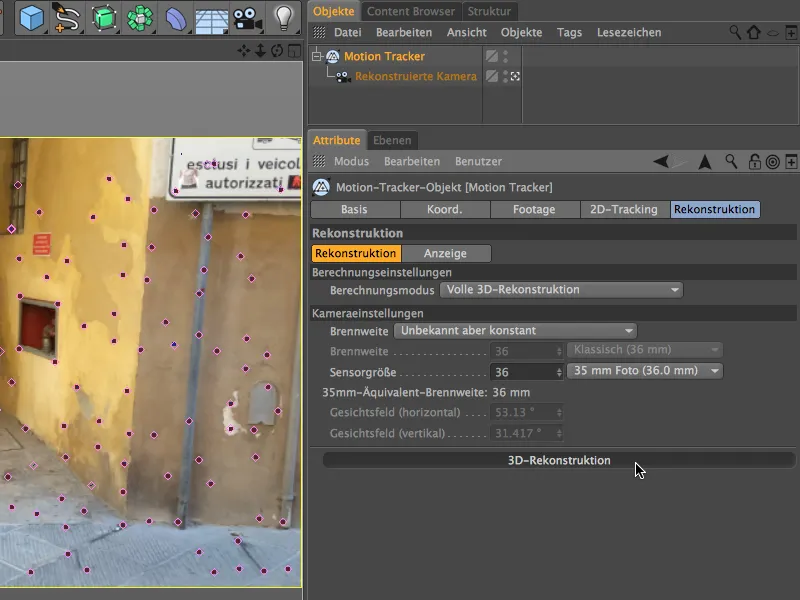800x600 pixels.
Task: Open new Attribute Manager window icon
Action: [791, 162]
